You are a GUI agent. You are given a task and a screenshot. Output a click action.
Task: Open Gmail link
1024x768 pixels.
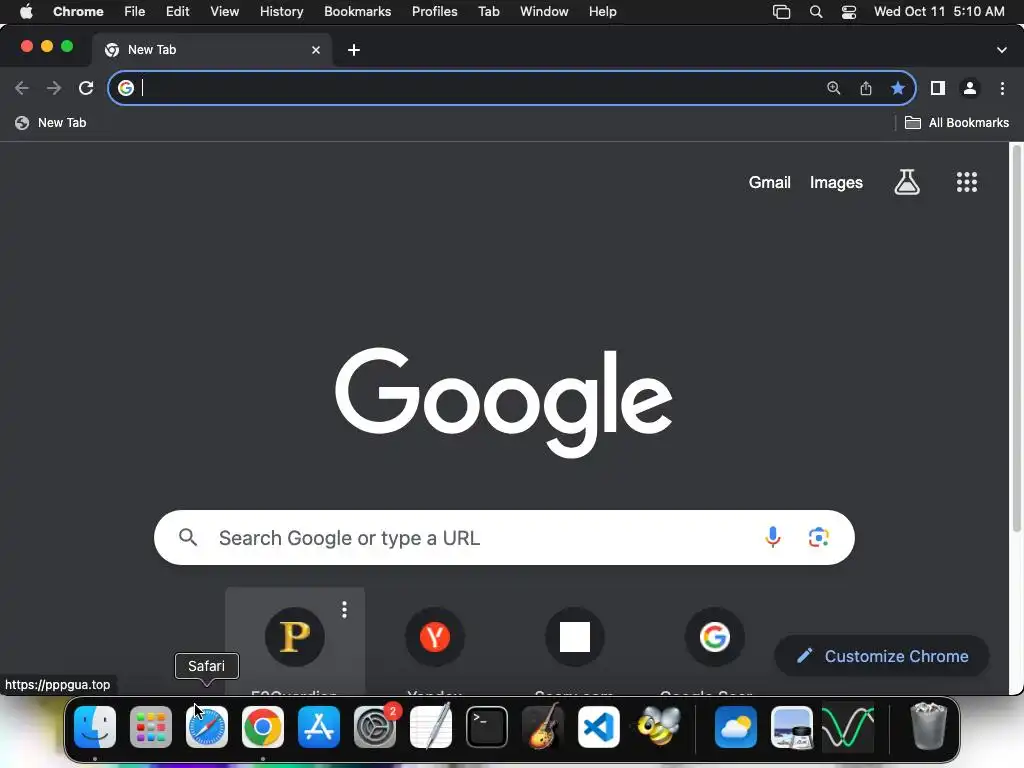[769, 182]
